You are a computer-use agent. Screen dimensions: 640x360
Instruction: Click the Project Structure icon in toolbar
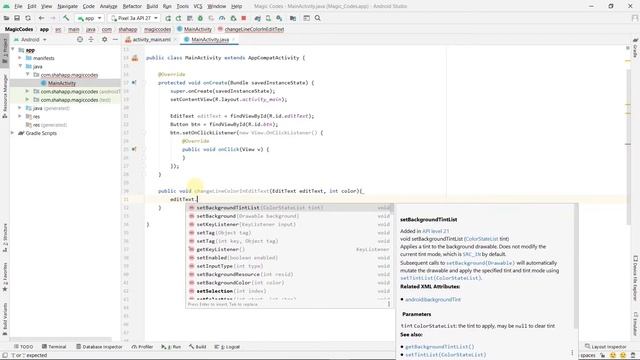[x=293, y=18]
